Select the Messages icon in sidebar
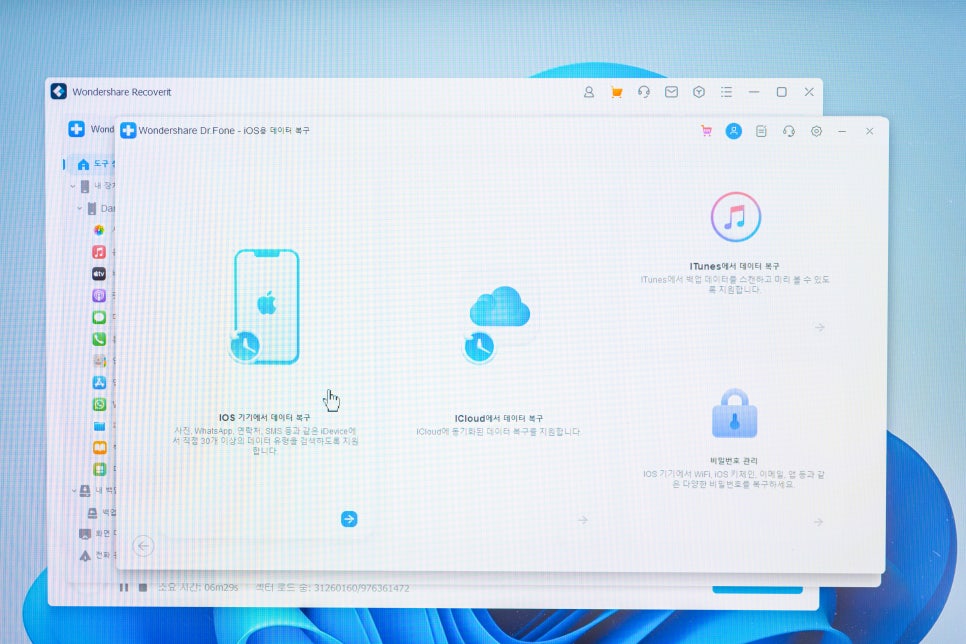 [99, 317]
